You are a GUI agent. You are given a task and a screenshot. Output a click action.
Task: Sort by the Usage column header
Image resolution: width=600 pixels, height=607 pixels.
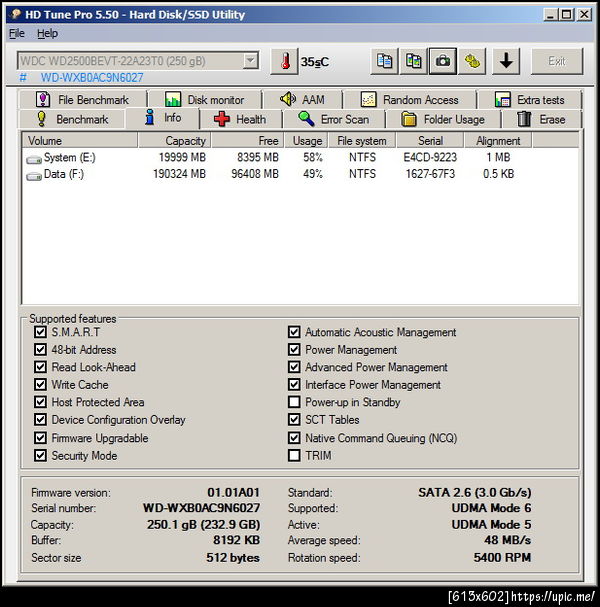(x=307, y=141)
